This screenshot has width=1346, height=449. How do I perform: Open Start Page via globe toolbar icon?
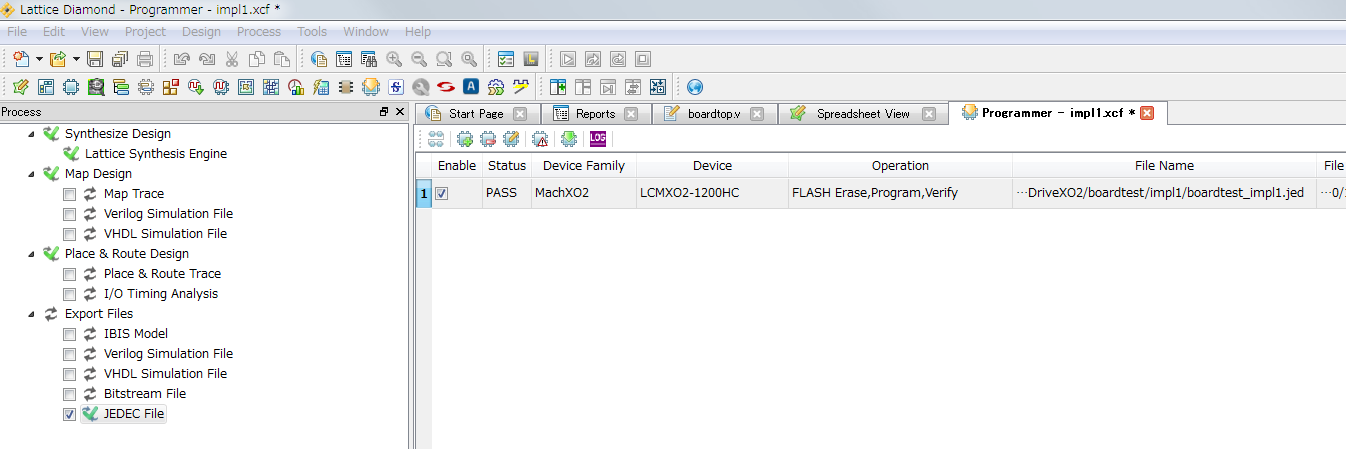(x=319, y=58)
